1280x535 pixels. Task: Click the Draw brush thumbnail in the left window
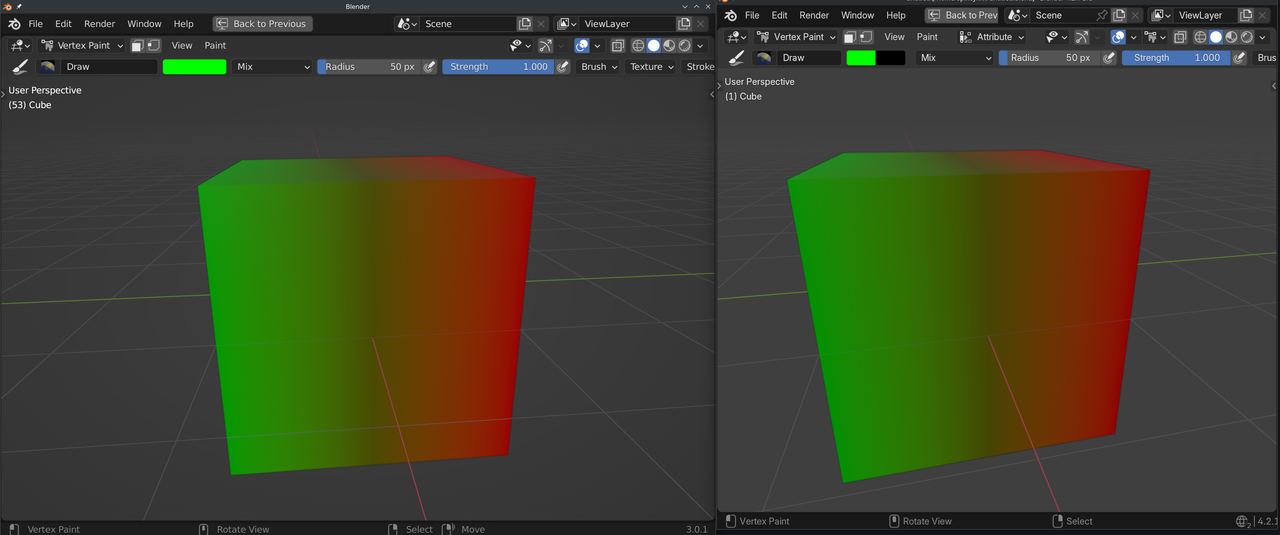(47, 67)
